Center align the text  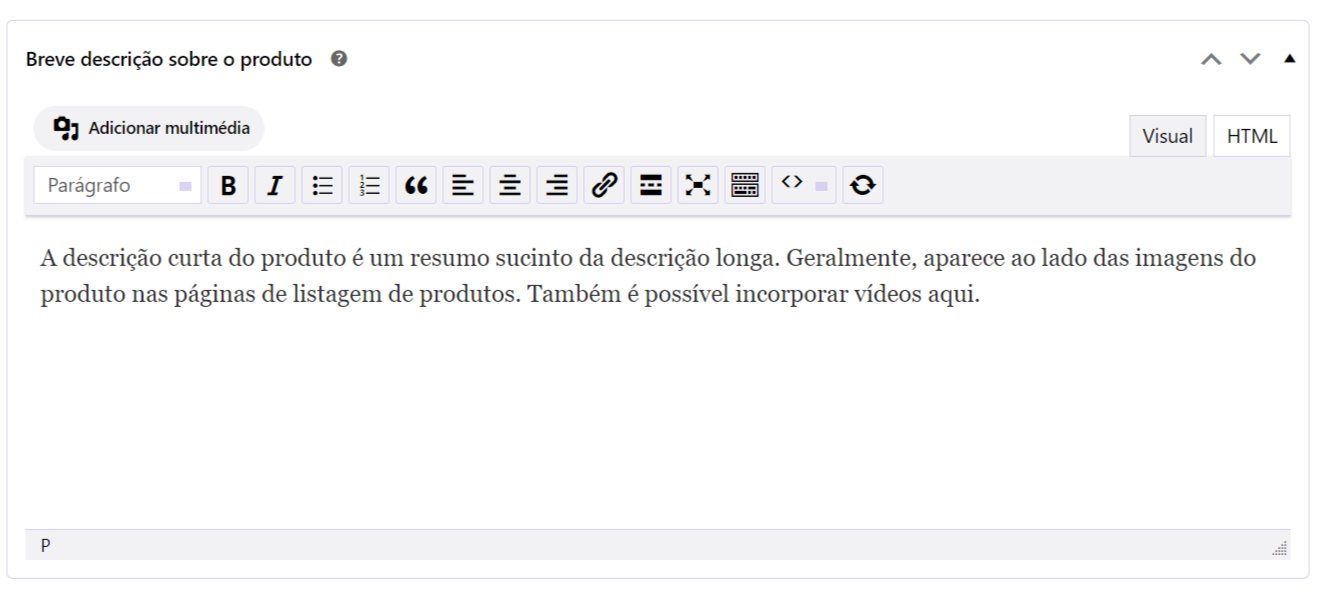pyautogui.click(x=510, y=185)
